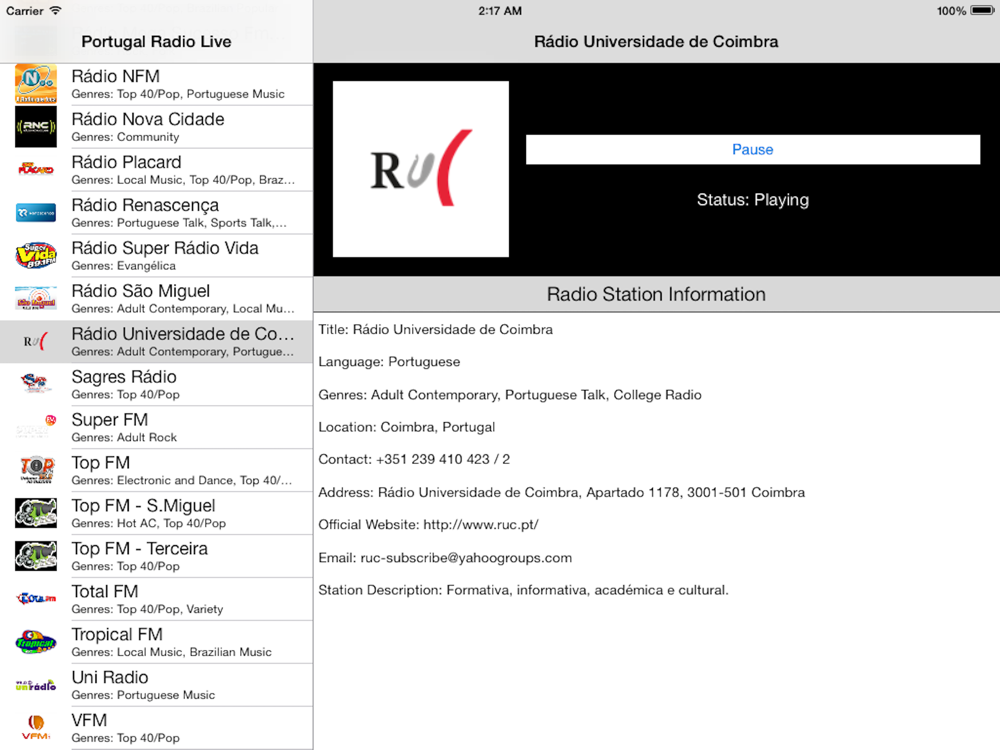This screenshot has height=750, width=1000.
Task: Tap the Genres line mentioning College Radio
Action: (510, 395)
